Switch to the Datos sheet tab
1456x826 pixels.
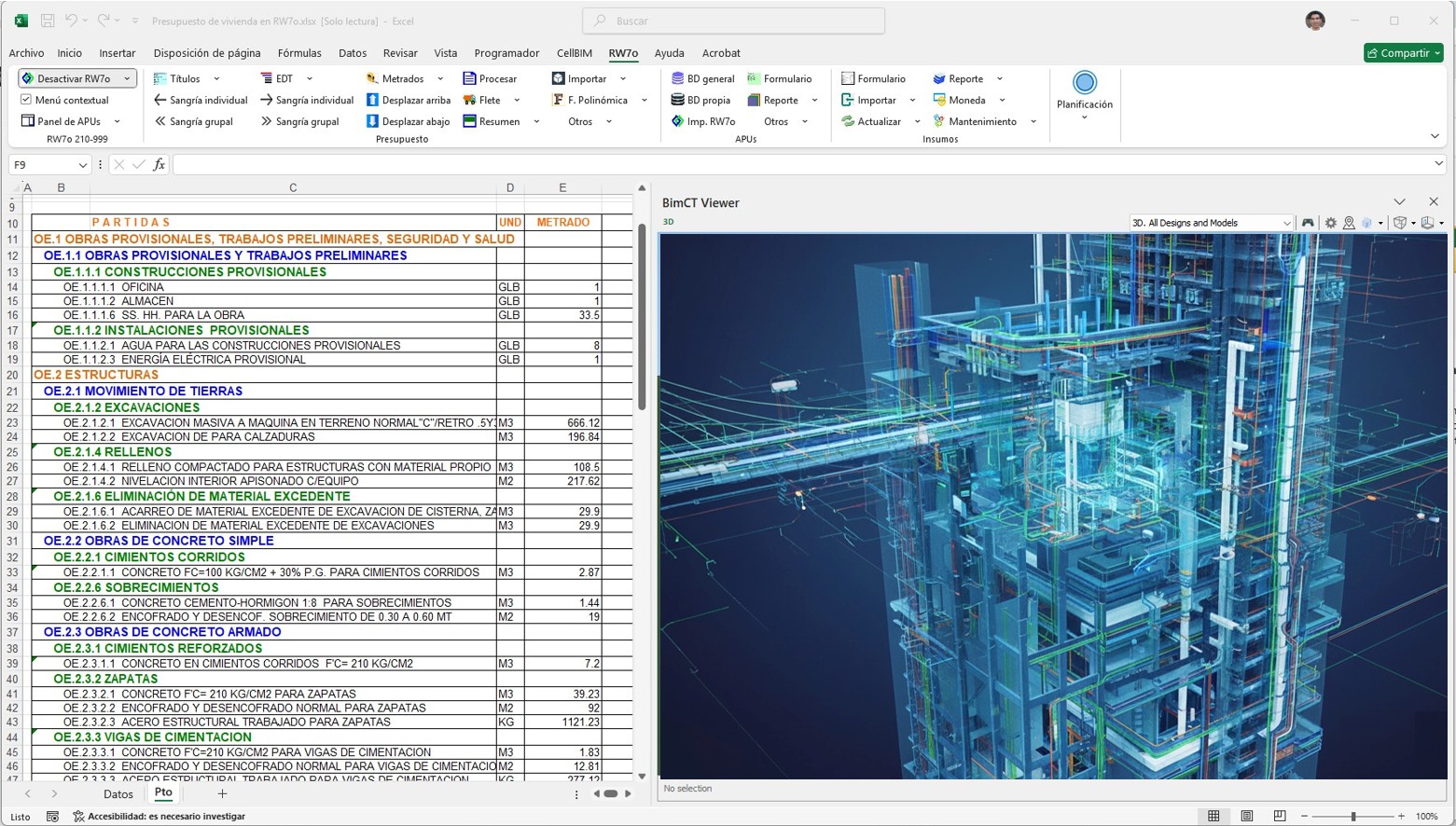point(118,793)
